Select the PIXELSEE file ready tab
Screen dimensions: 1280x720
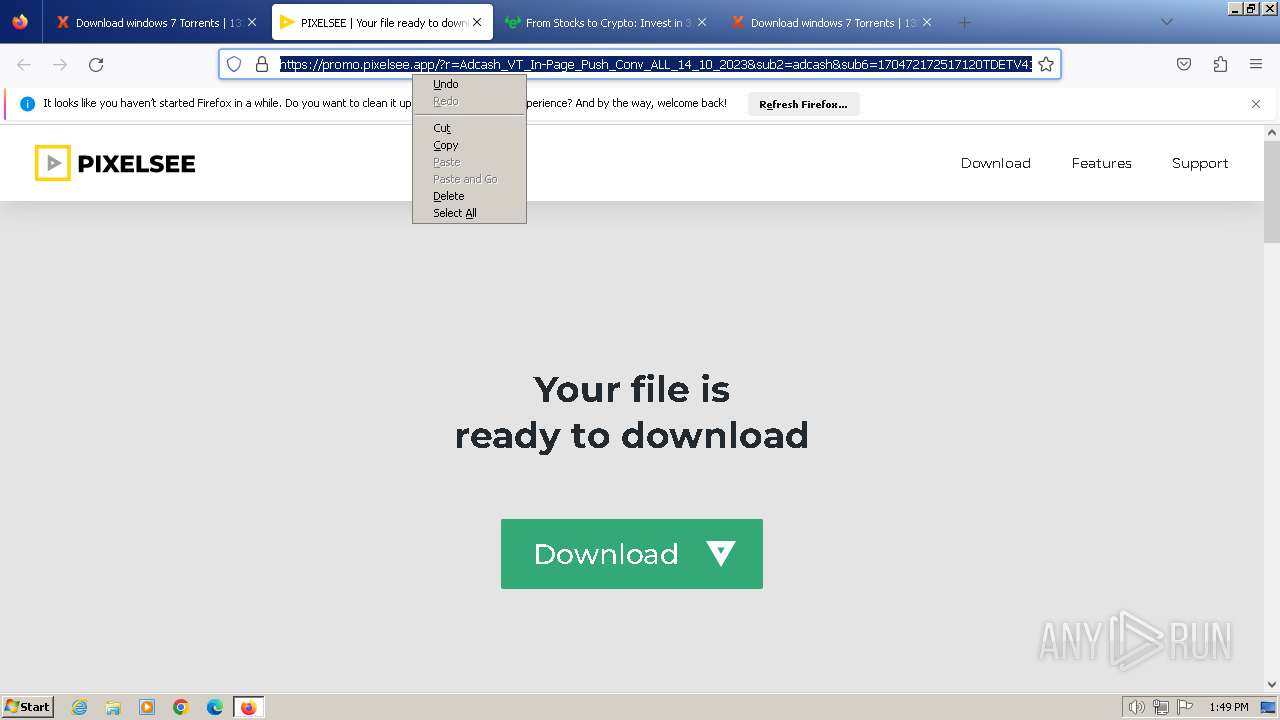(x=382, y=22)
